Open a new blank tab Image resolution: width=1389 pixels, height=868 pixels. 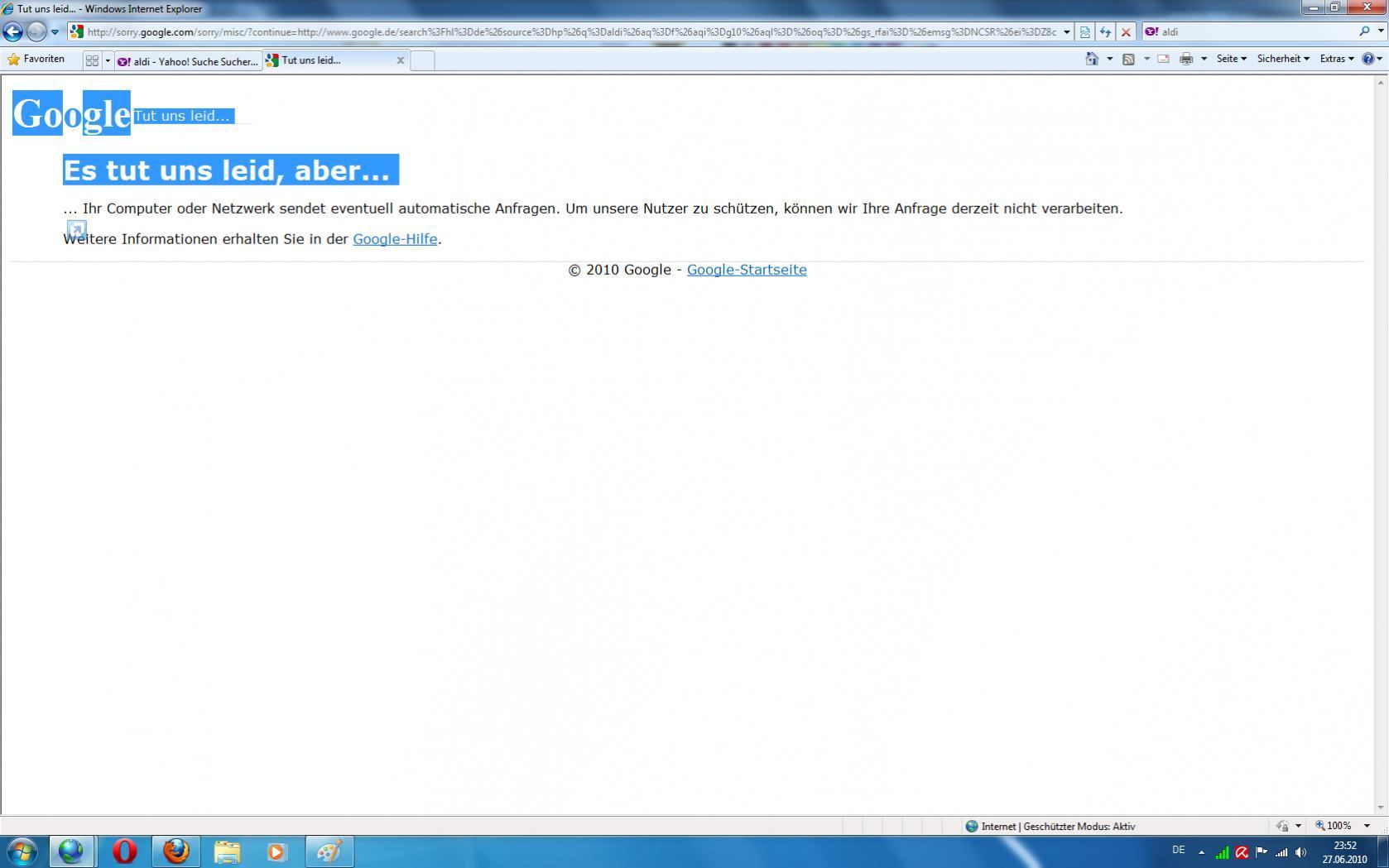pyautogui.click(x=422, y=60)
